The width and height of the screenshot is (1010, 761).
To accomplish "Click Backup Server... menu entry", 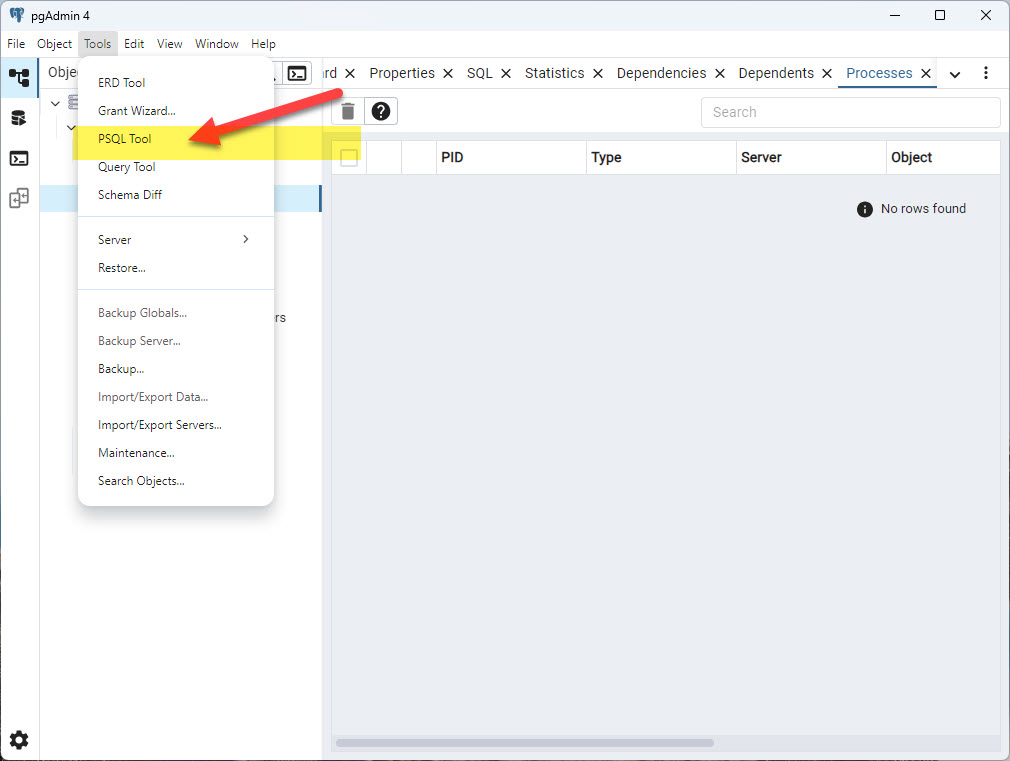I will [176, 341].
